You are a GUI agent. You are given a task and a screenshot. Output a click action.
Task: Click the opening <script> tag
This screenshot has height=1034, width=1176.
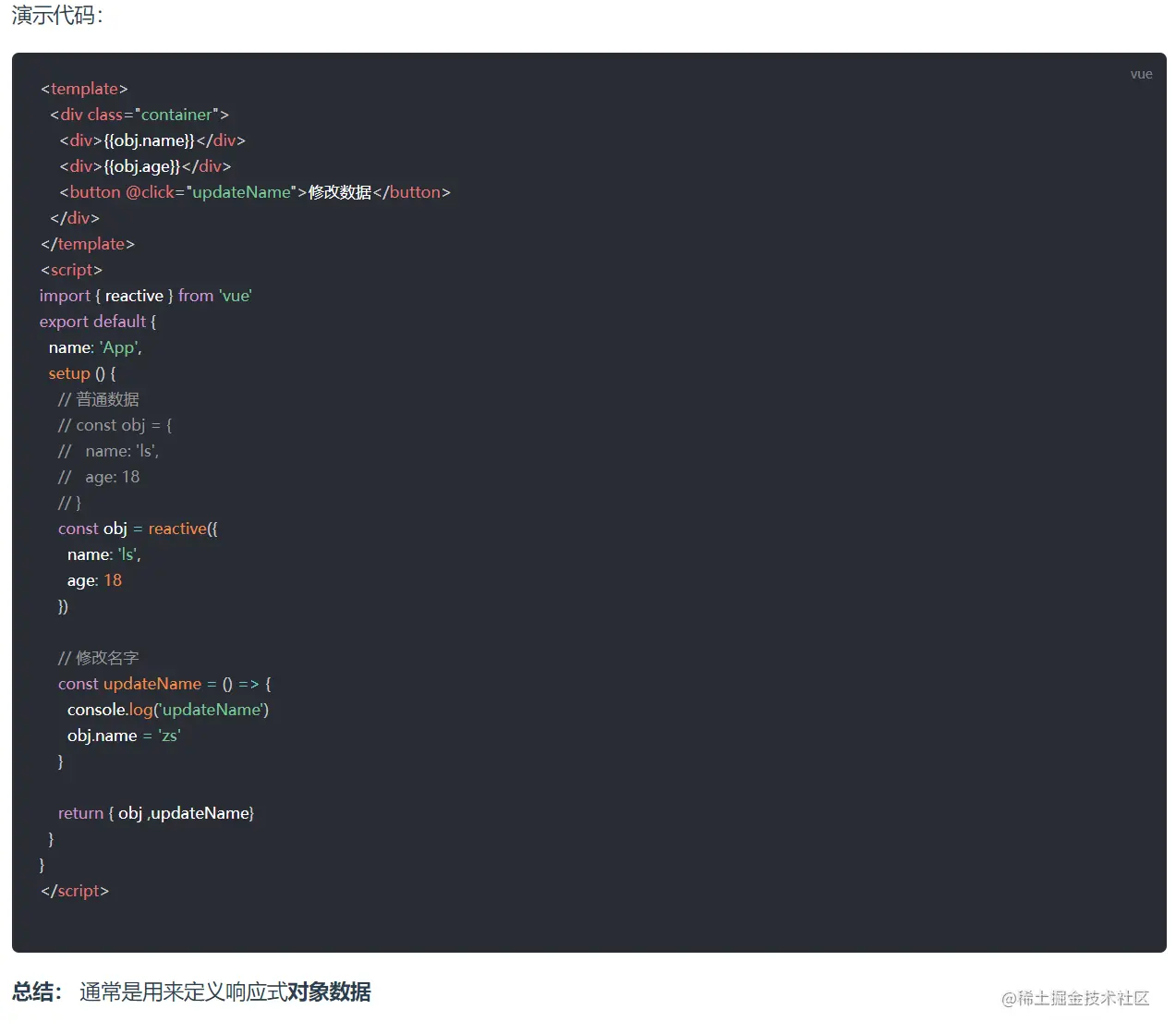point(71,270)
